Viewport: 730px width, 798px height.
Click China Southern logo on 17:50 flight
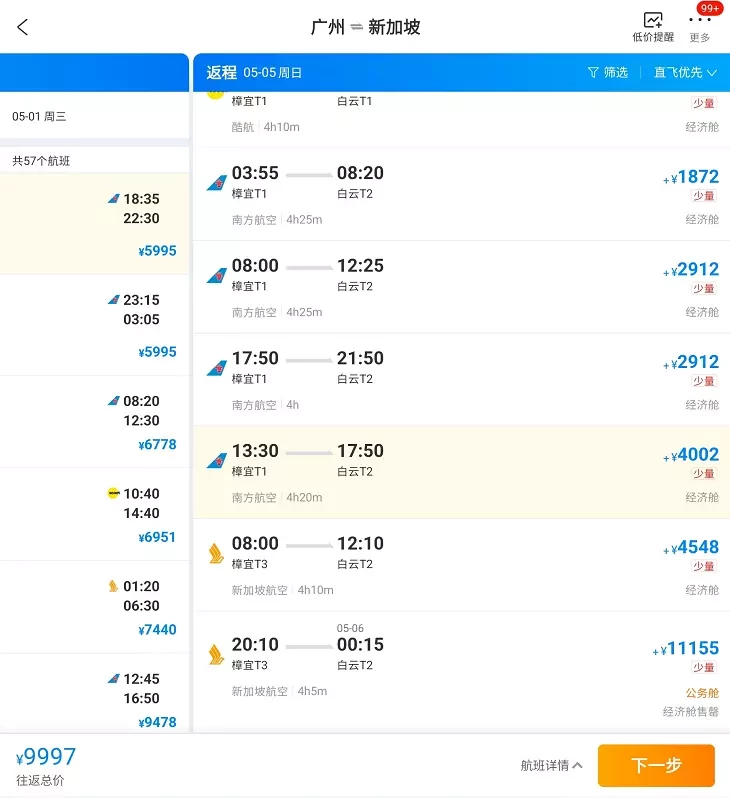click(x=217, y=367)
